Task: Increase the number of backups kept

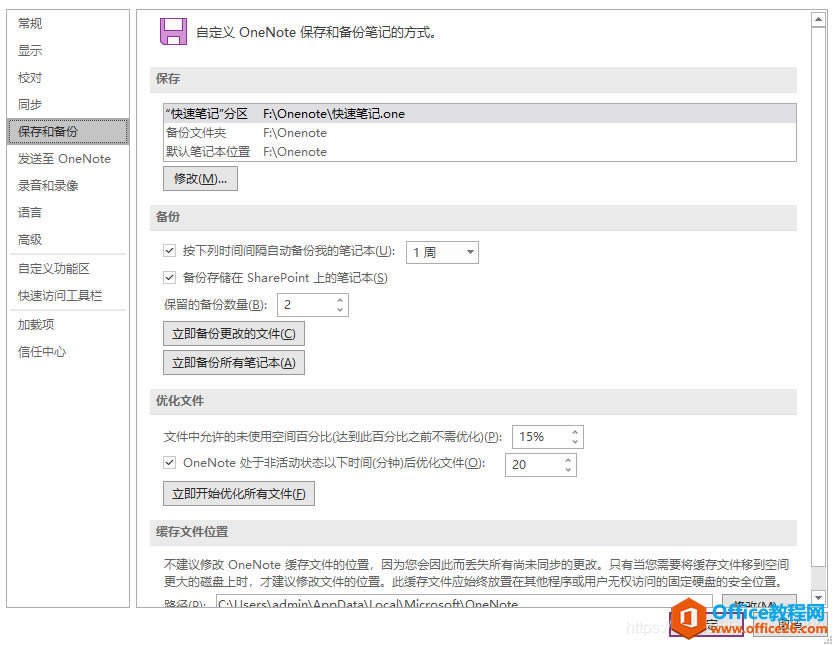Action: pos(340,300)
